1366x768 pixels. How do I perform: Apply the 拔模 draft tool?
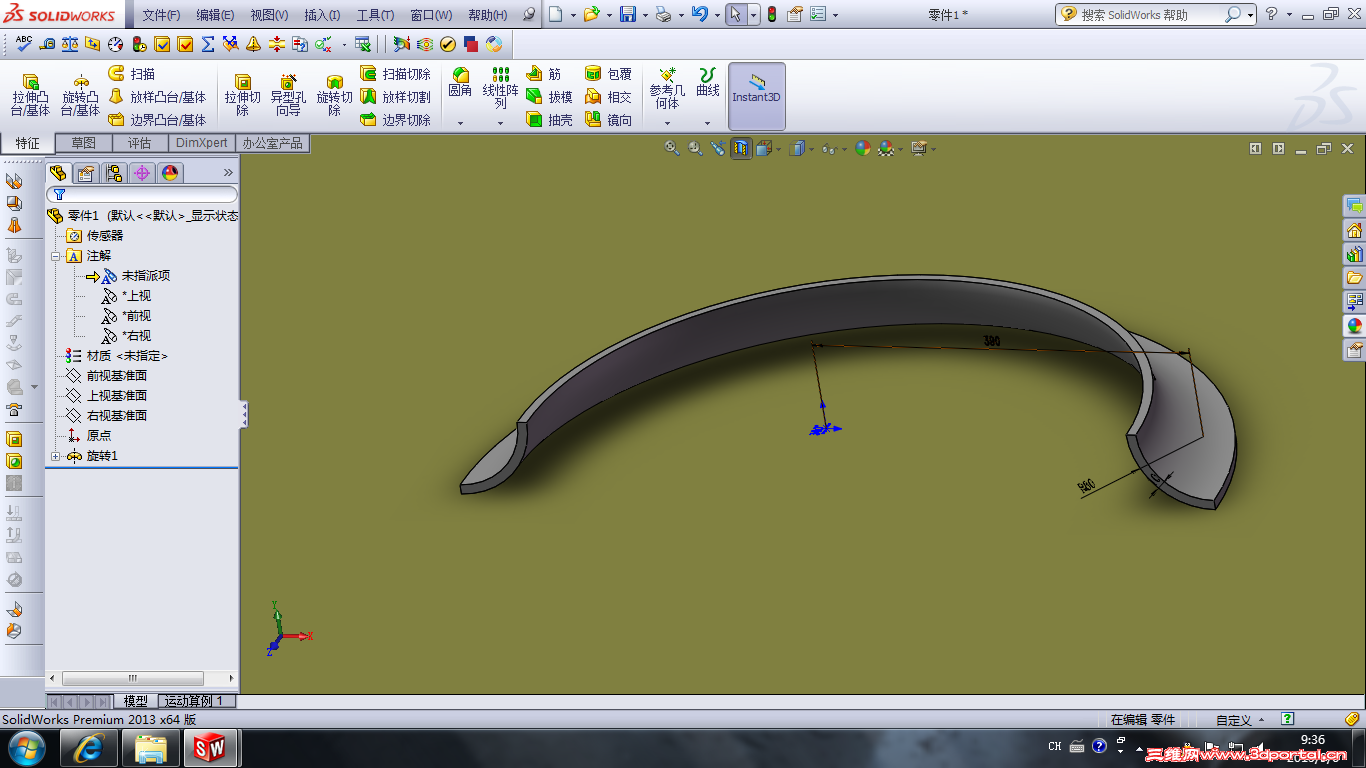click(549, 97)
